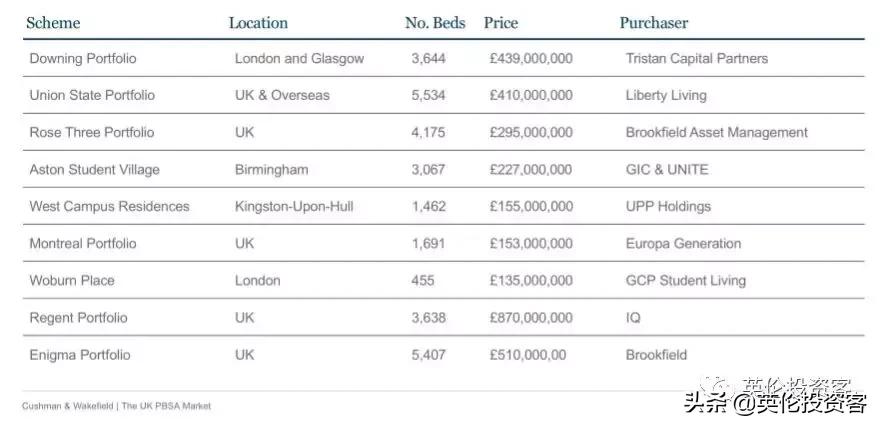Image resolution: width=880 pixels, height=427 pixels.
Task: Click West Campus Residences scheme name
Action: [x=109, y=207]
